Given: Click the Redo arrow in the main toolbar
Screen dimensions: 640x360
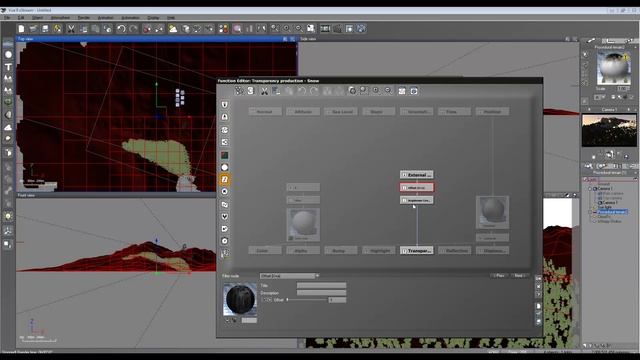Looking at the screenshot, I should point(133,29).
